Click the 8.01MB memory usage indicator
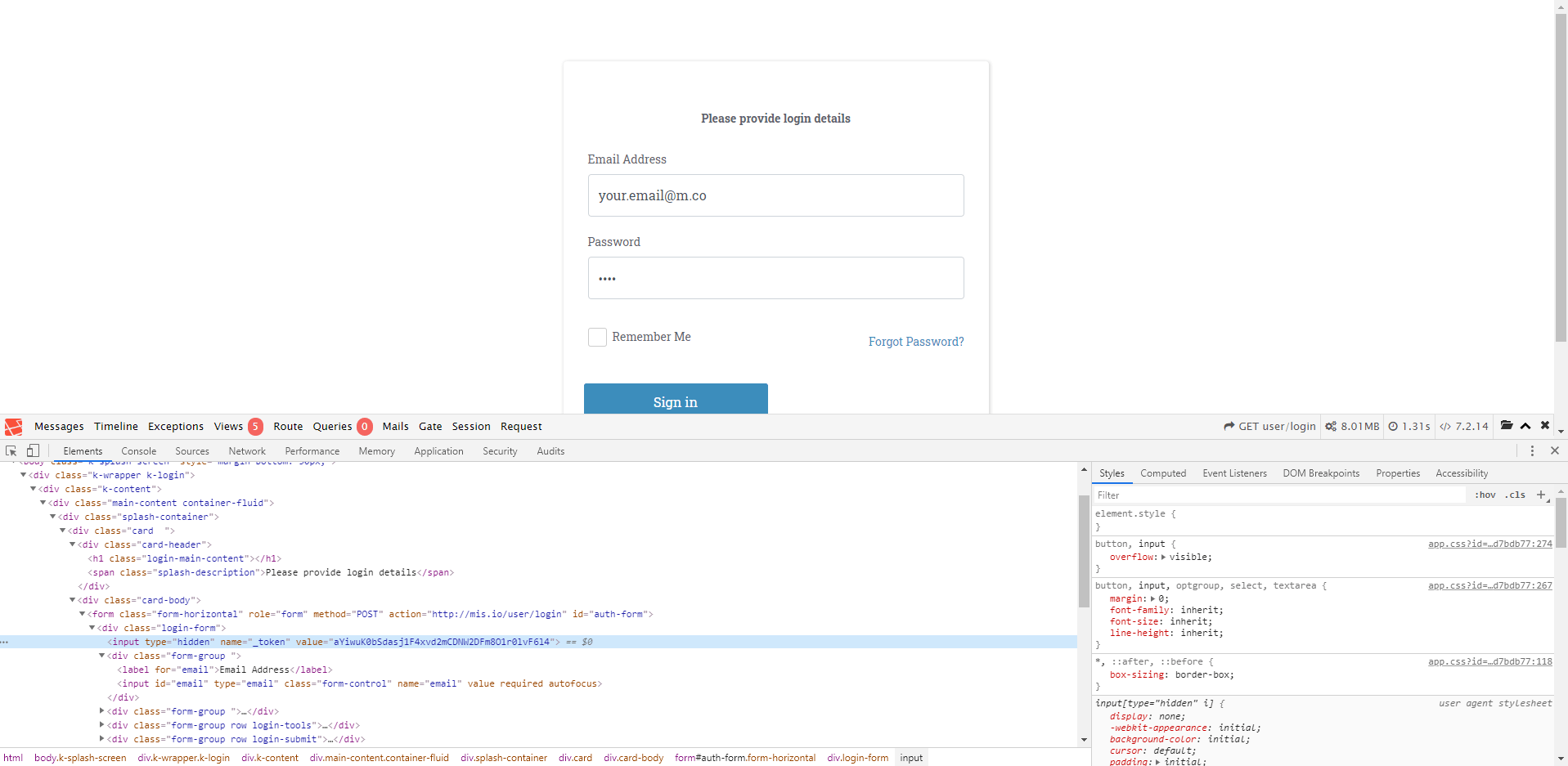 pyautogui.click(x=1352, y=426)
